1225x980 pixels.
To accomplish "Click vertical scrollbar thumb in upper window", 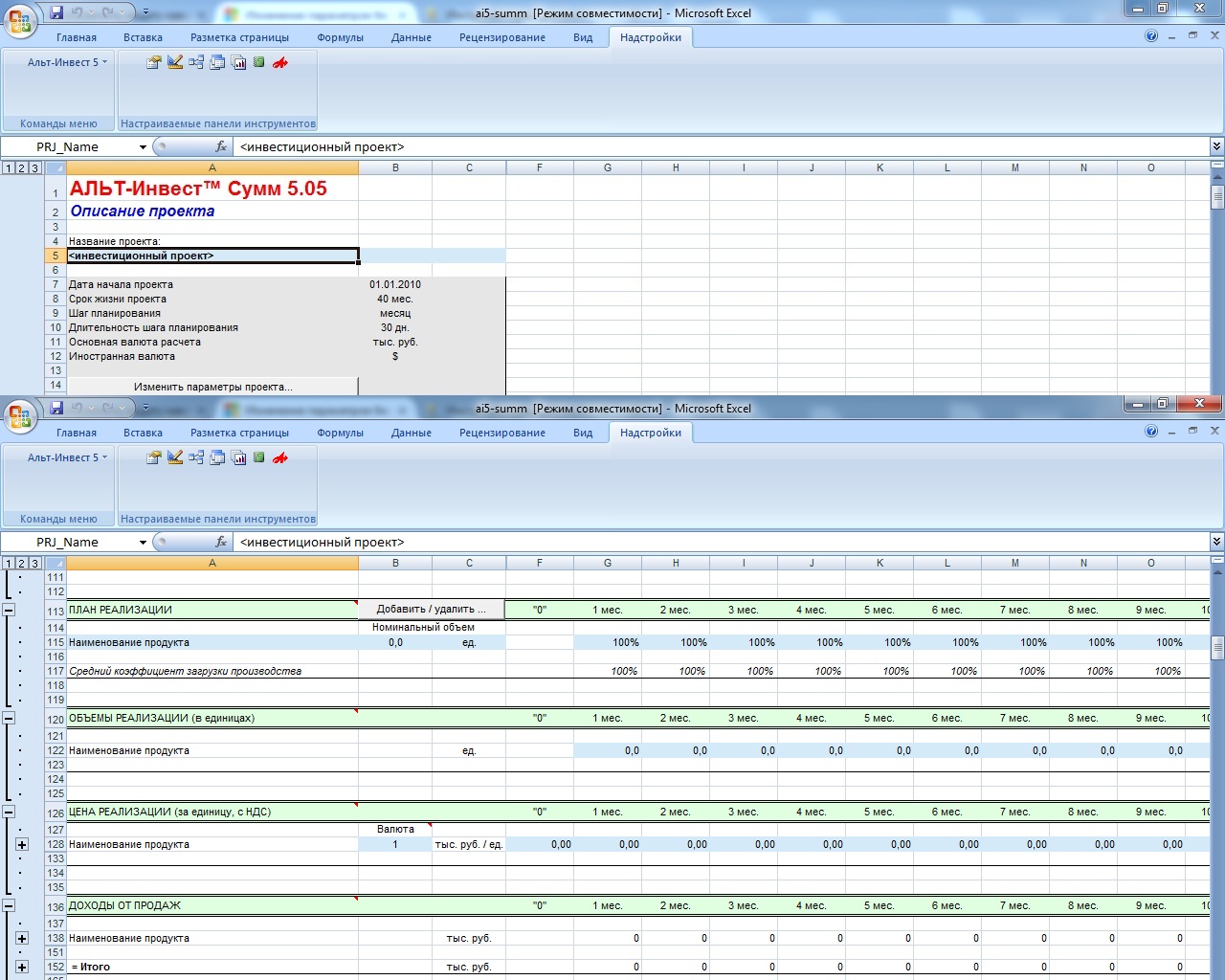I will click(1217, 197).
